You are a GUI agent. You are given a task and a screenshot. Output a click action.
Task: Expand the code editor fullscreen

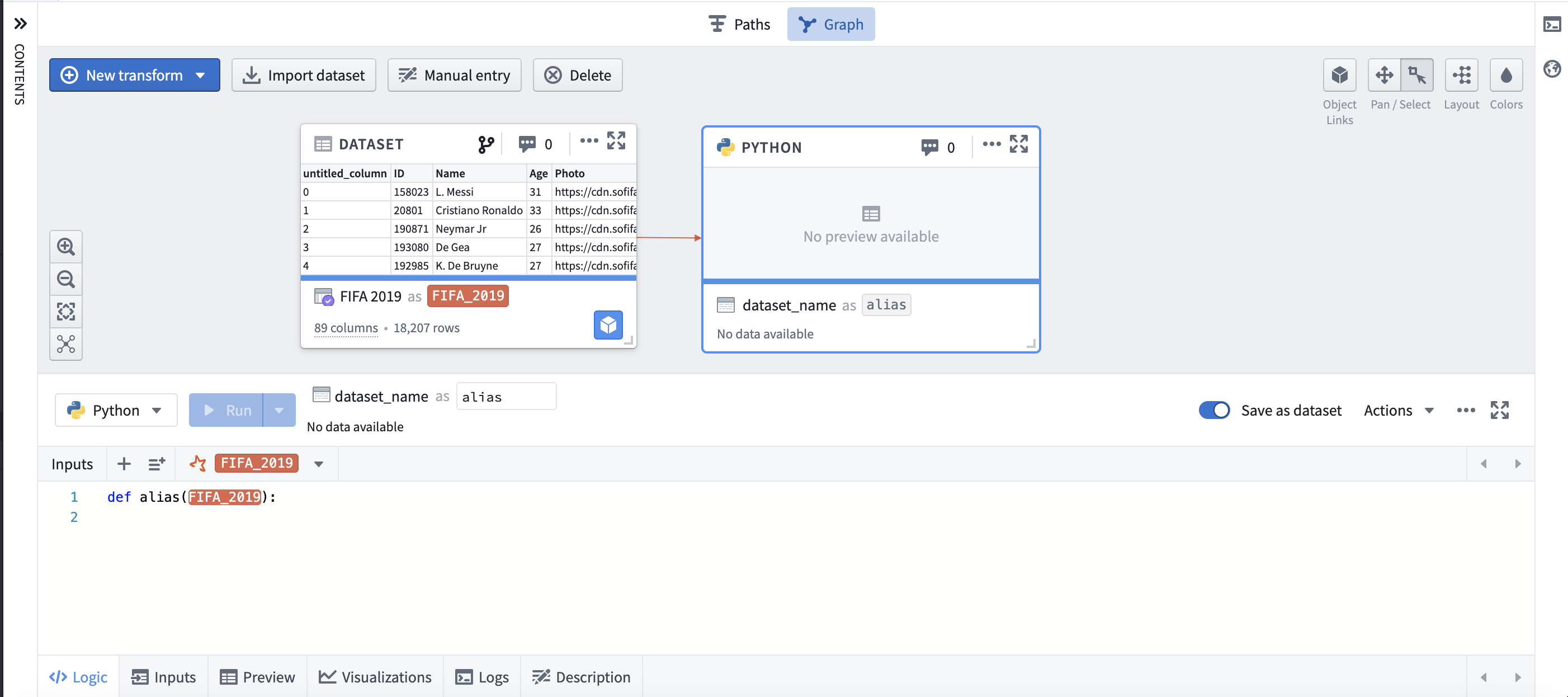(1499, 410)
